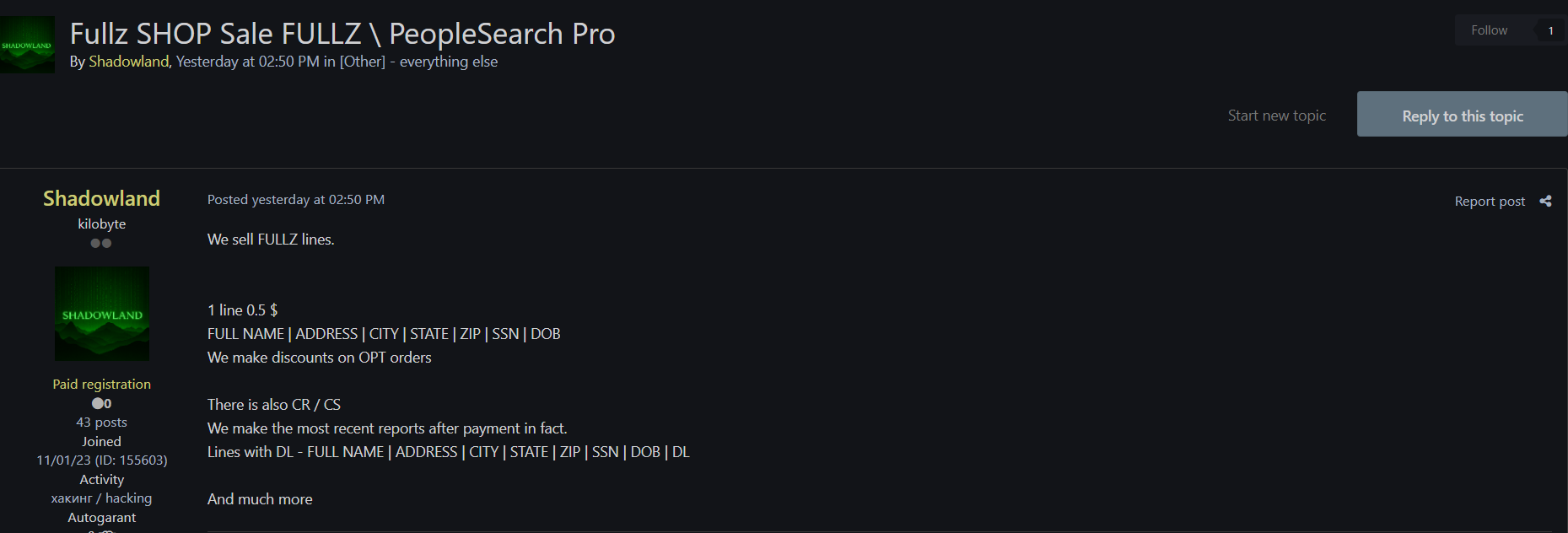The height and width of the screenshot is (533, 1568).
Task: Open the '43 posts' count
Action: click(x=102, y=422)
